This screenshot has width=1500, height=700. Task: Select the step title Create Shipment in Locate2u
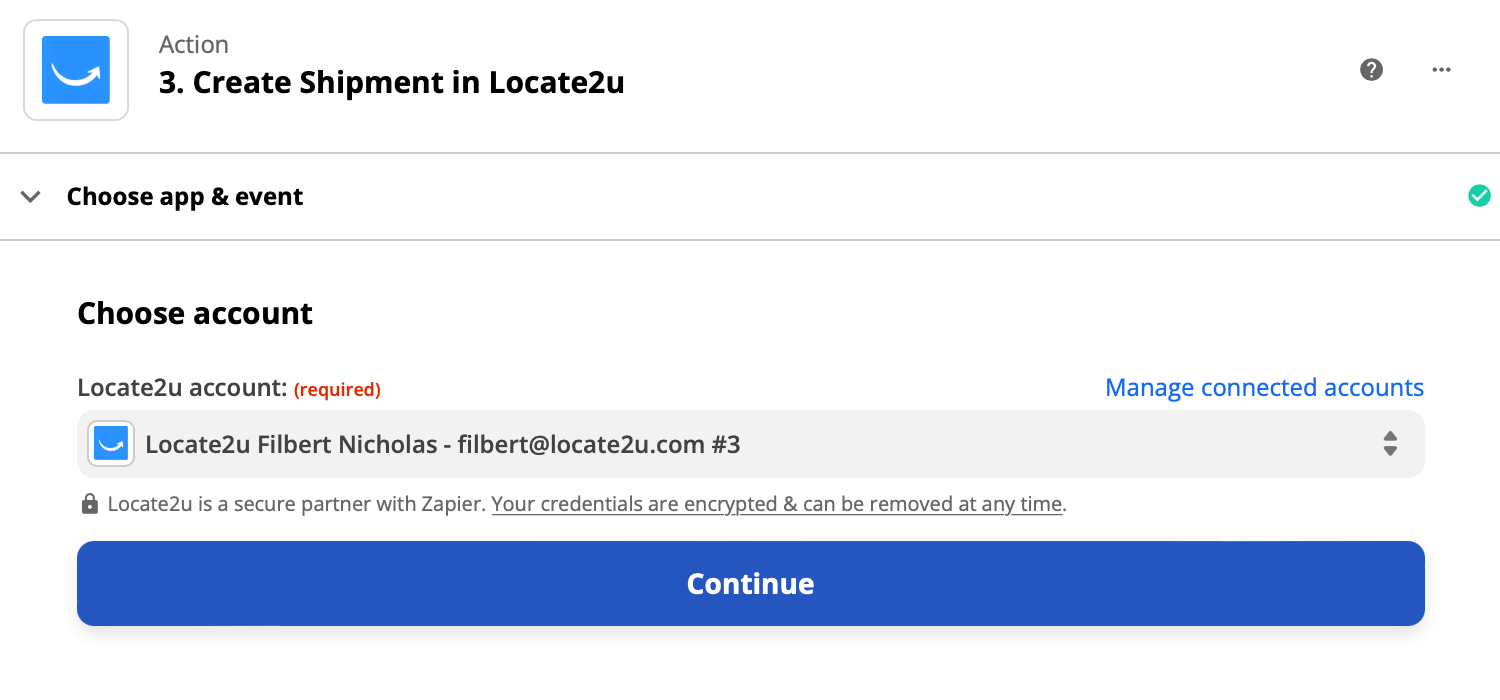coord(392,83)
